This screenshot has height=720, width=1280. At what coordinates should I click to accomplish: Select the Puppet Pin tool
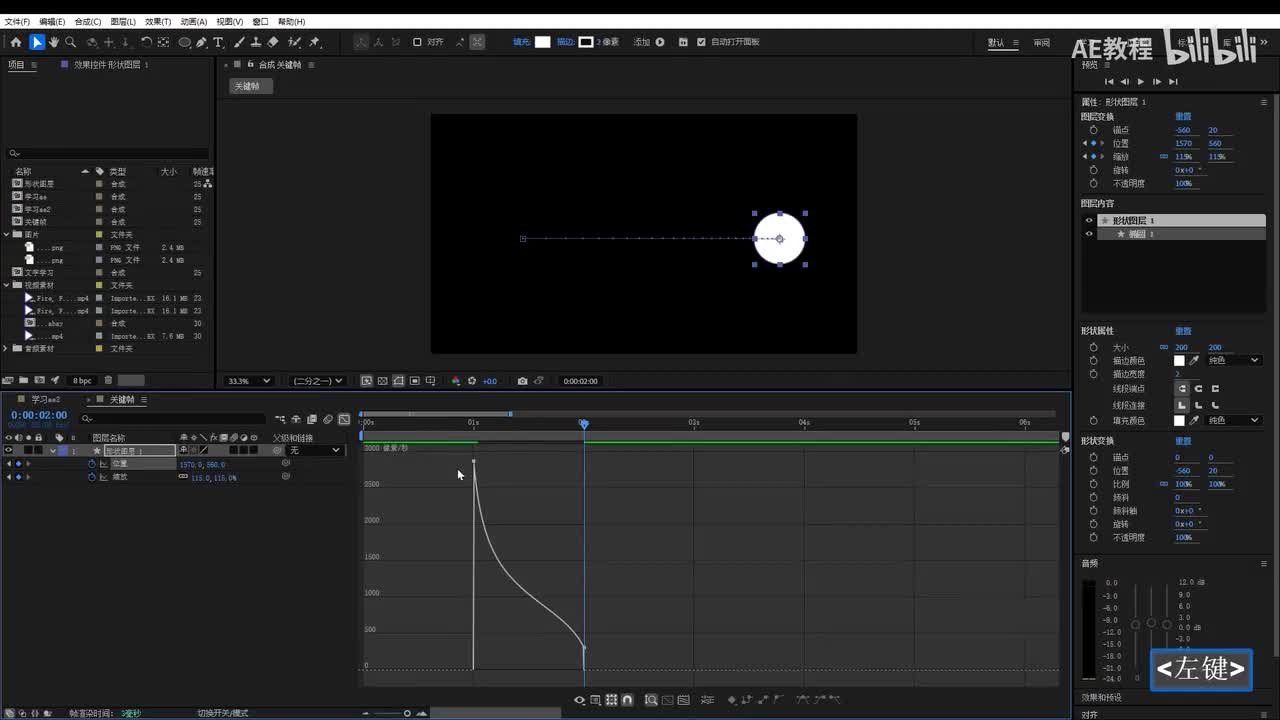tap(315, 42)
